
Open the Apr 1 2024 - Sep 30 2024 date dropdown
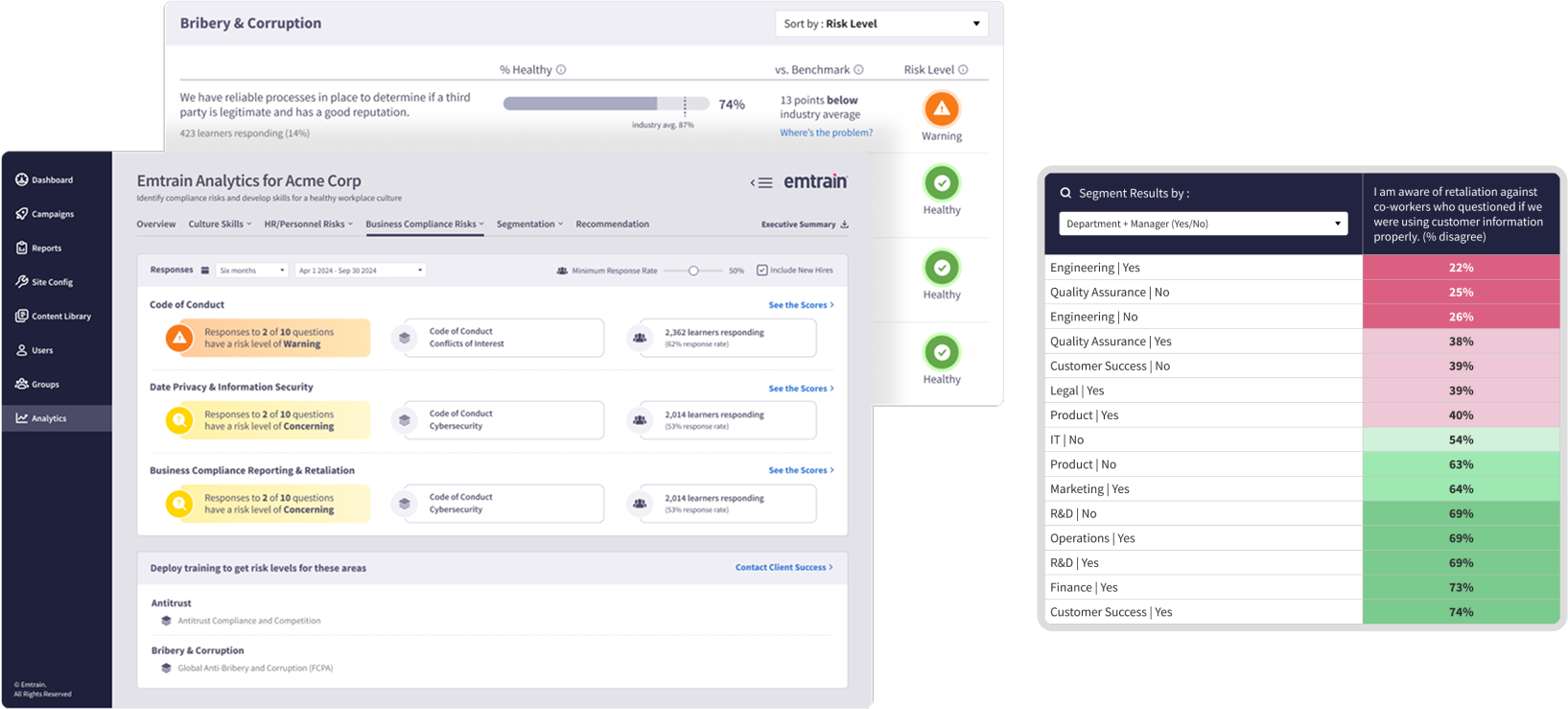(361, 271)
